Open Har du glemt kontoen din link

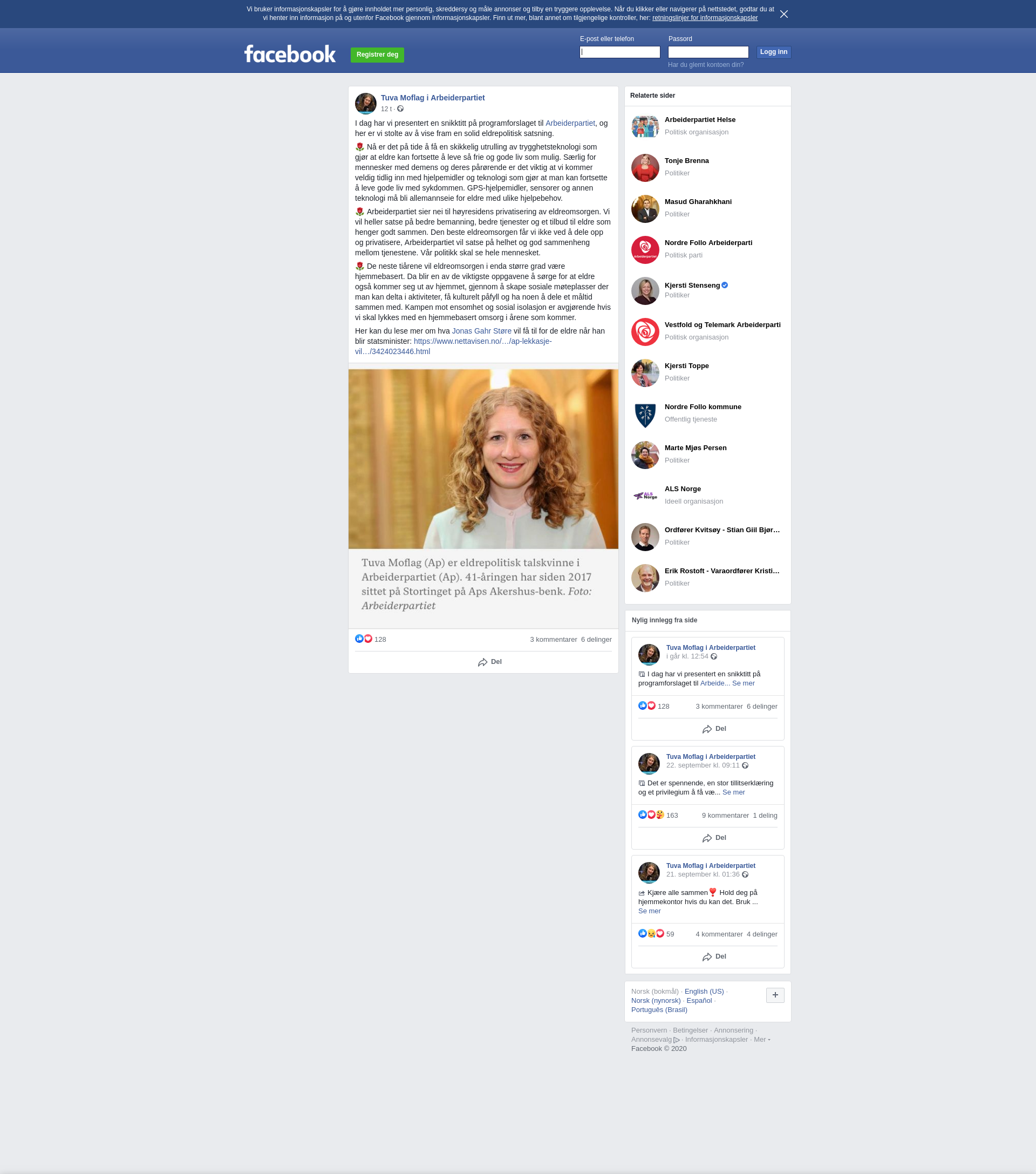pyautogui.click(x=705, y=65)
